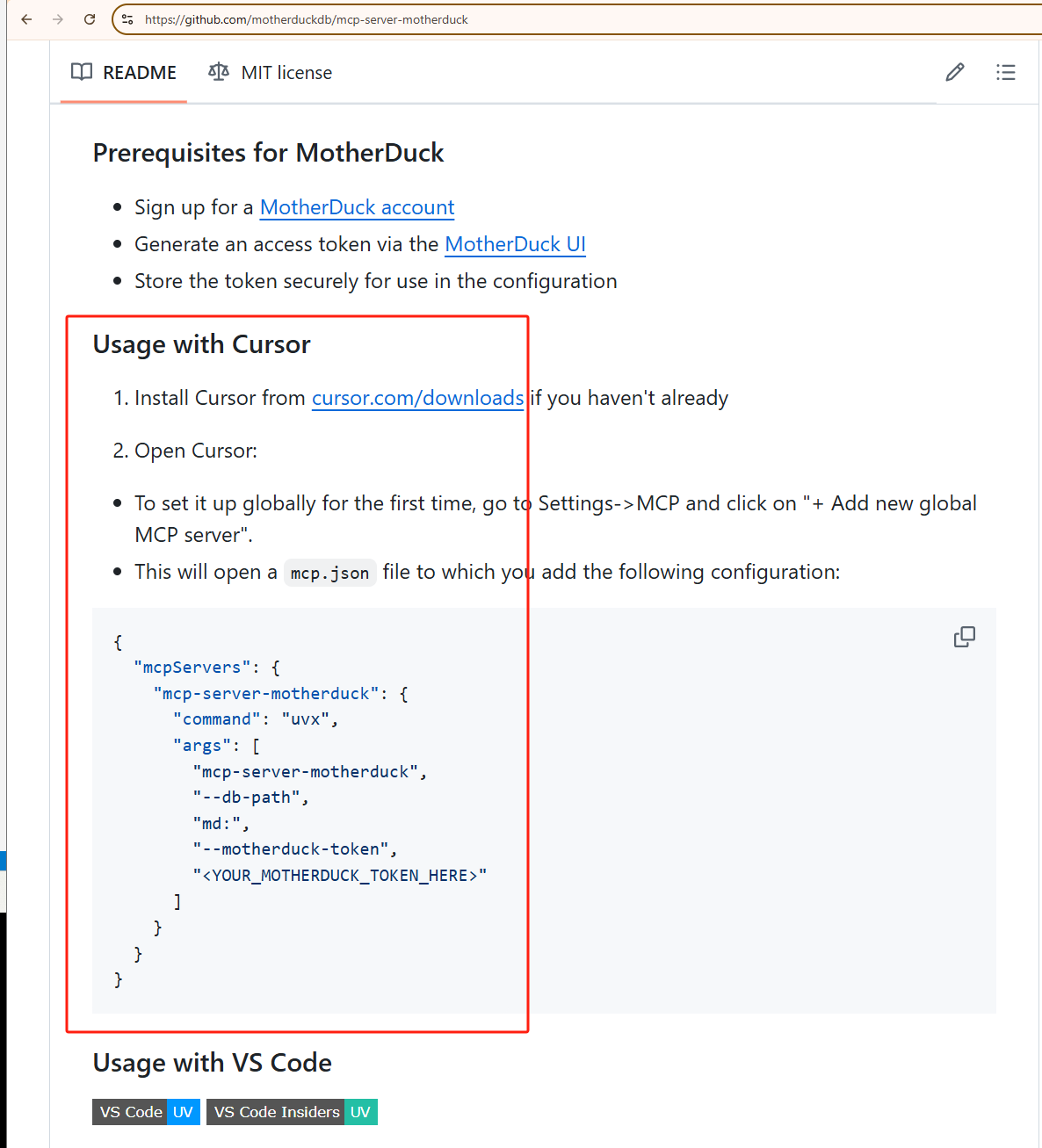
Task: Click the VS Code Insiders UV badge
Action: pyautogui.click(x=292, y=1112)
